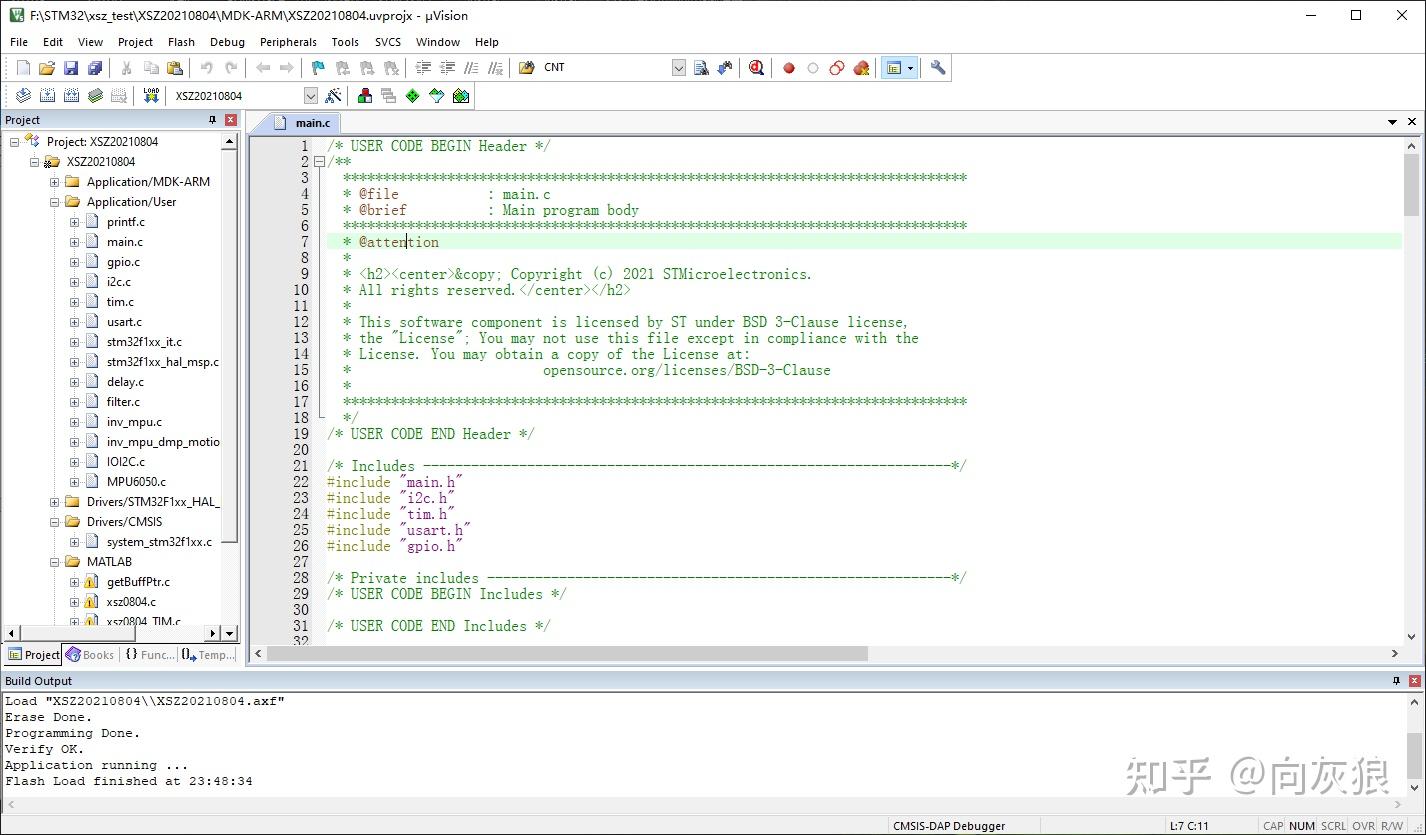Start a debug session

point(755,67)
